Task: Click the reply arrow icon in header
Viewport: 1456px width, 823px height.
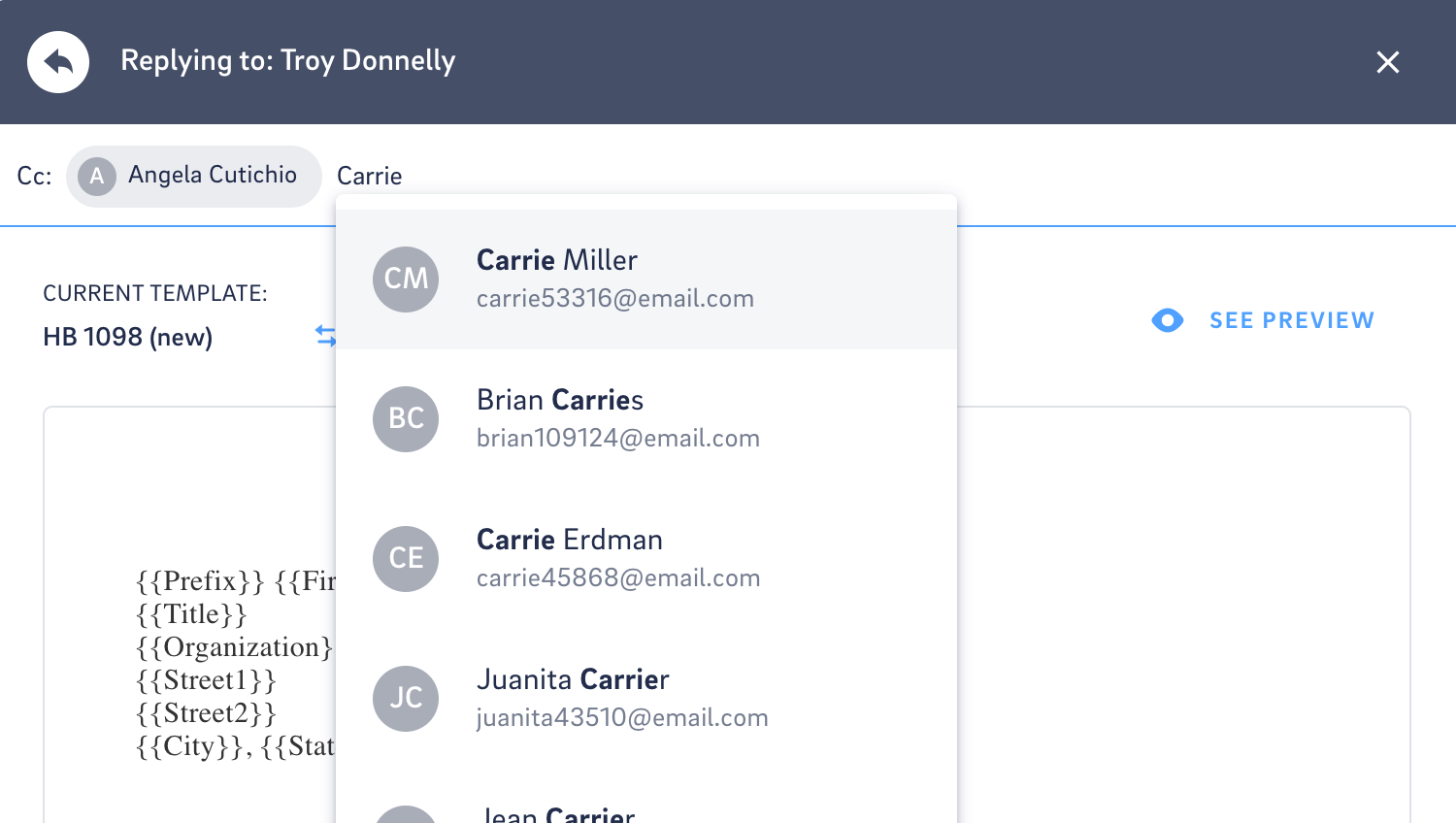Action: click(x=58, y=62)
